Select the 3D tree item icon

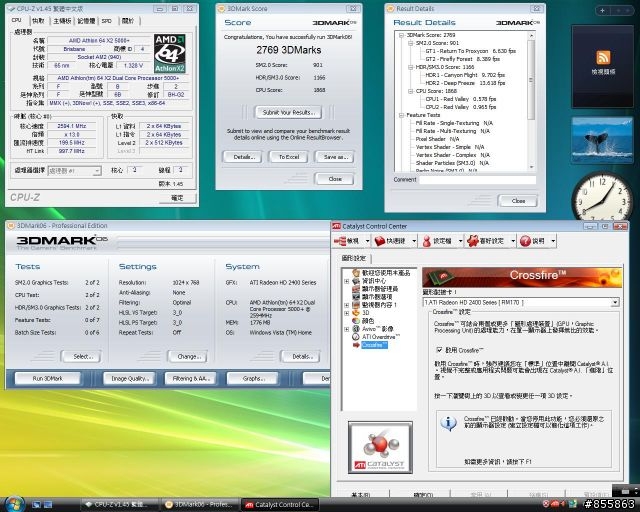coord(356,313)
